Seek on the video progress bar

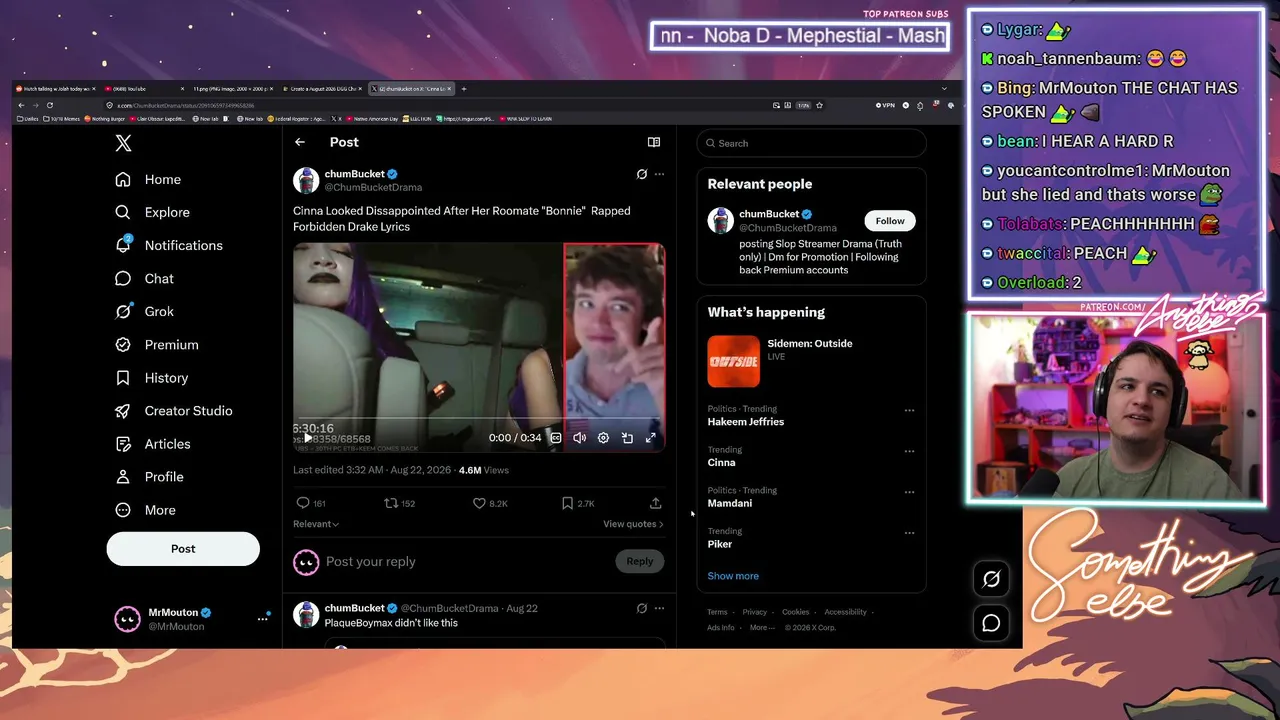[479, 419]
